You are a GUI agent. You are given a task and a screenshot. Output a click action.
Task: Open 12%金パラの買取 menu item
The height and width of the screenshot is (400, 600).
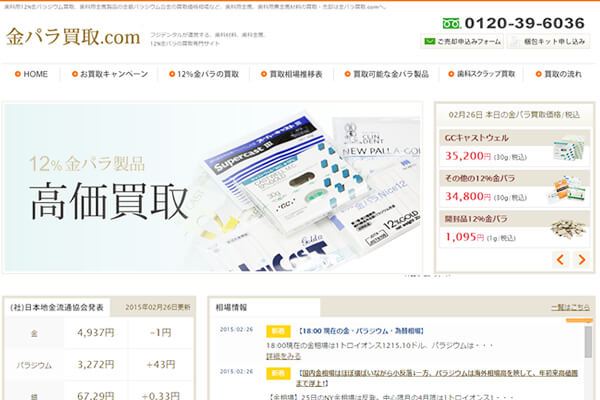(204, 74)
